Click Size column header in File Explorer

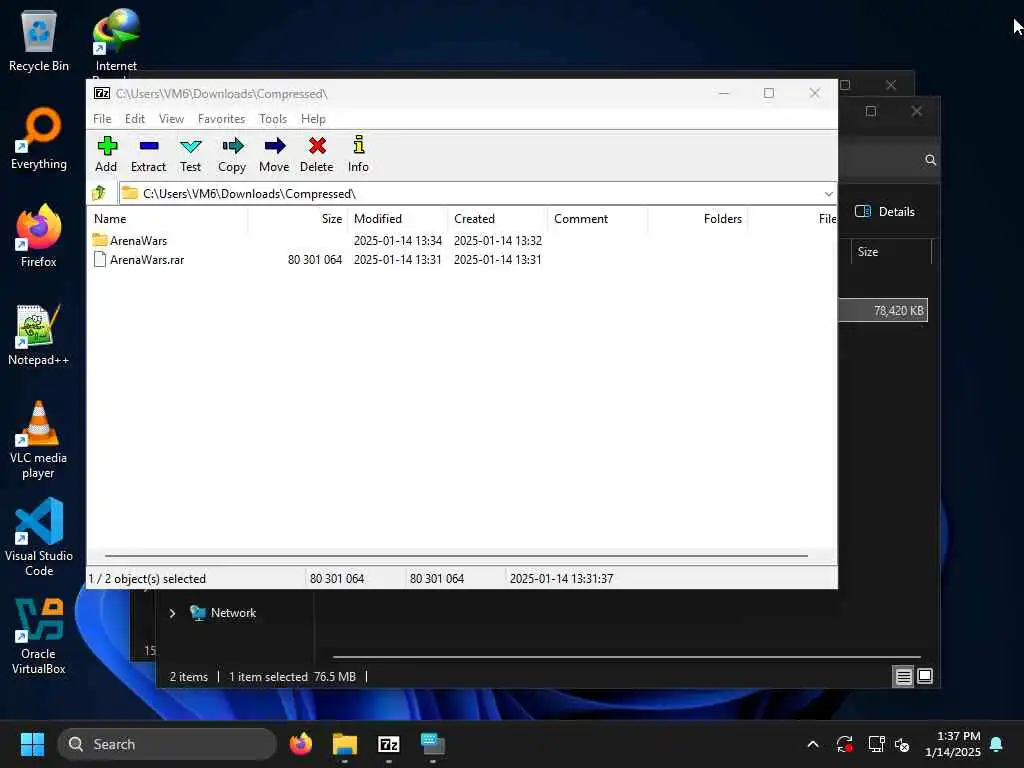coord(890,251)
